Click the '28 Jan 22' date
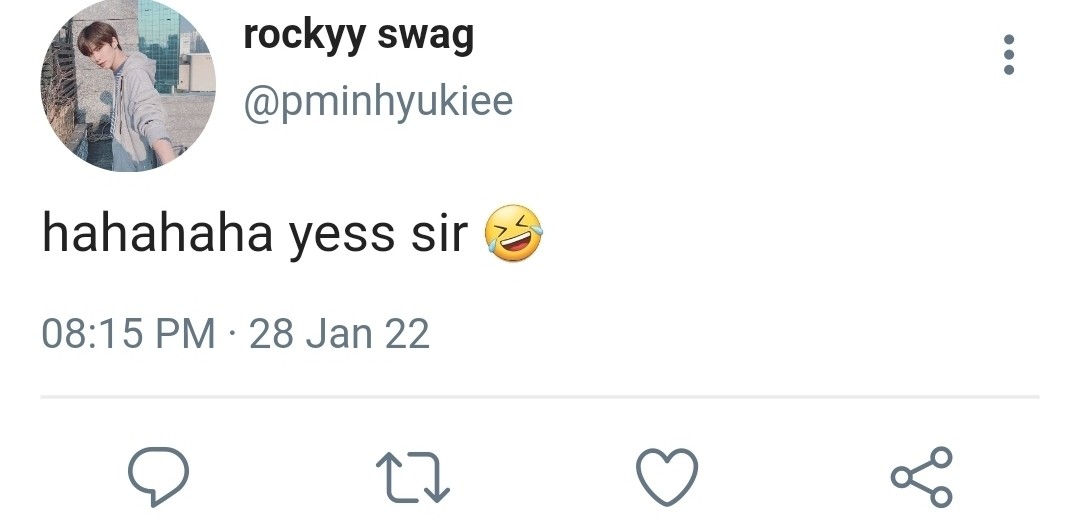Image resolution: width=1080 pixels, height=528 pixels. 339,333
